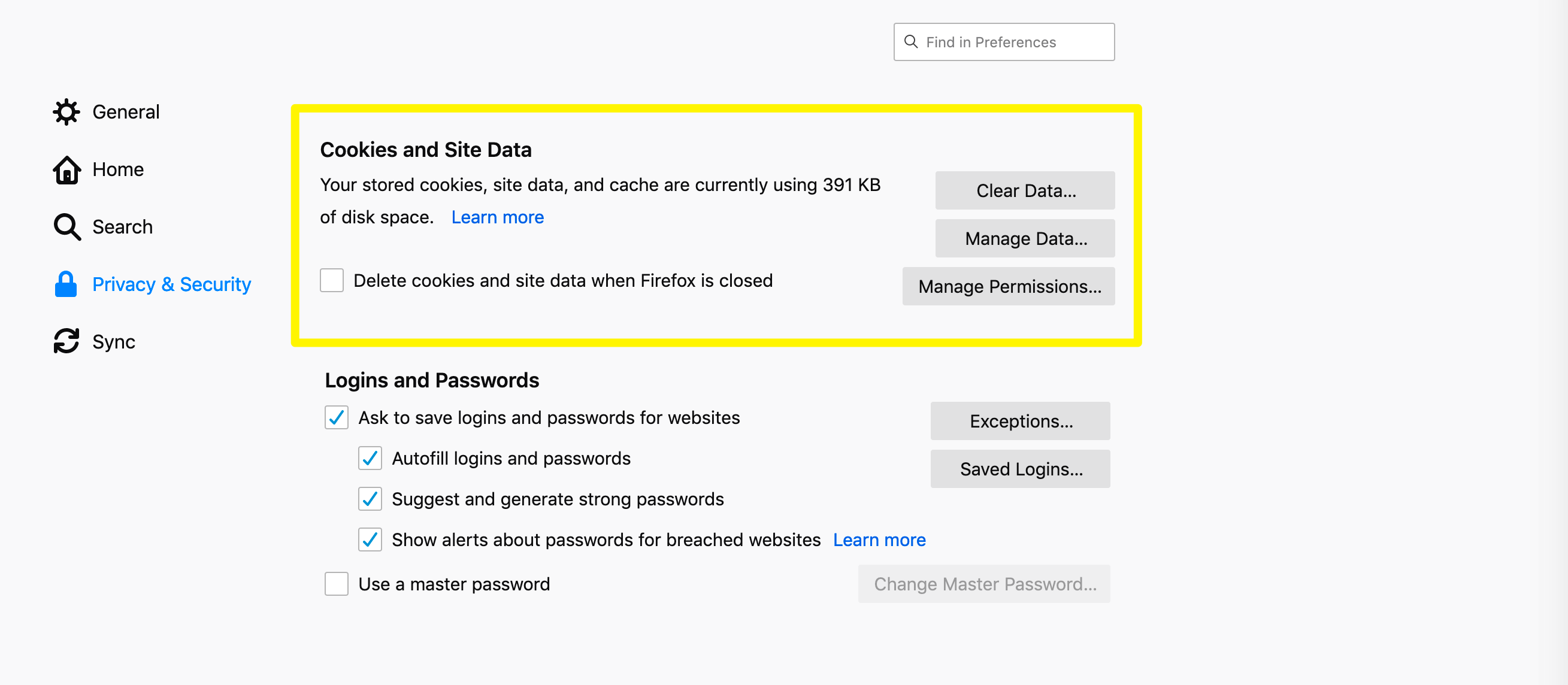Click the magnifier inside Find in Preferences
This screenshot has height=685, width=1568.
911,41
